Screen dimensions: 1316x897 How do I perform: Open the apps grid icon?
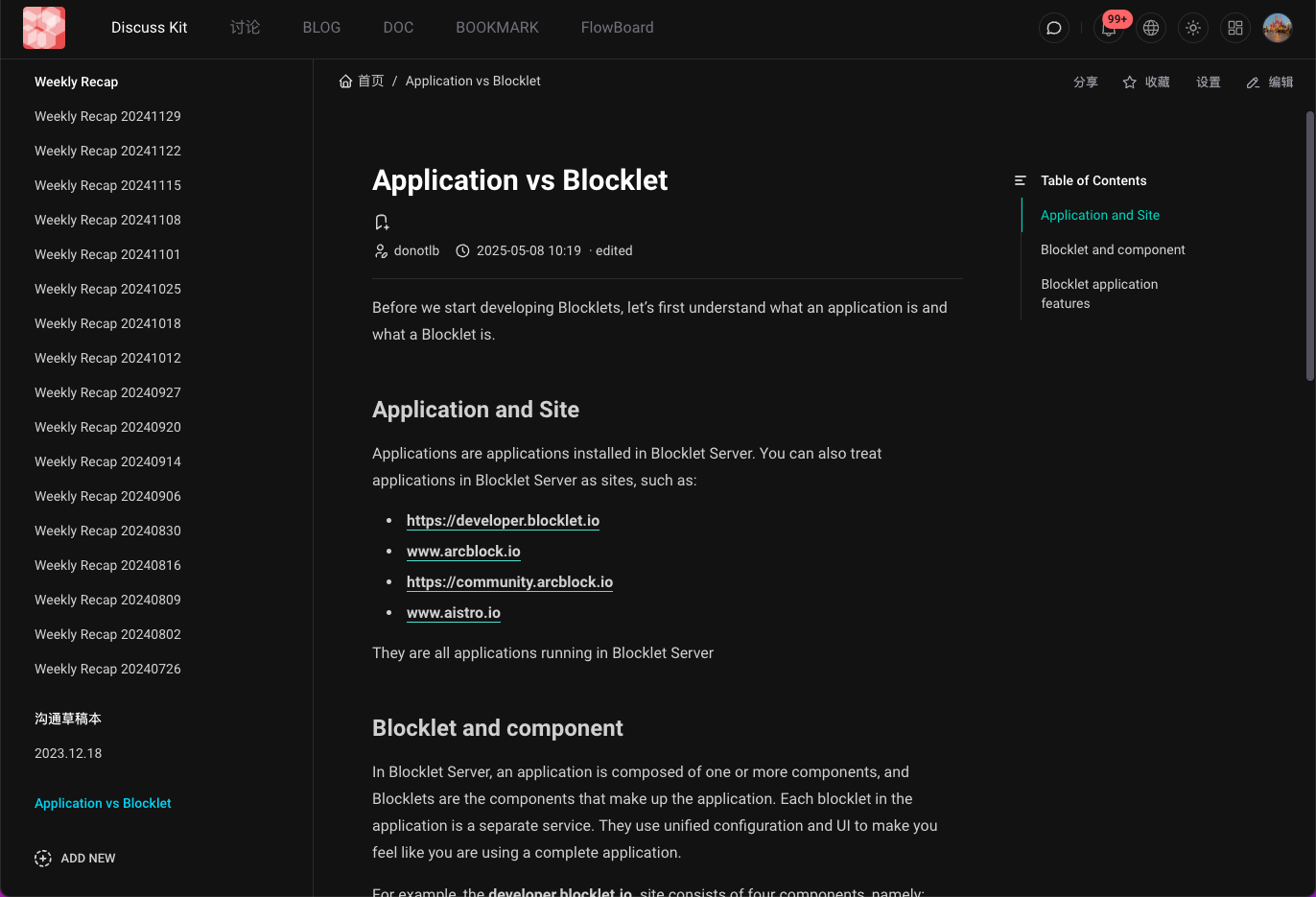pyautogui.click(x=1235, y=28)
